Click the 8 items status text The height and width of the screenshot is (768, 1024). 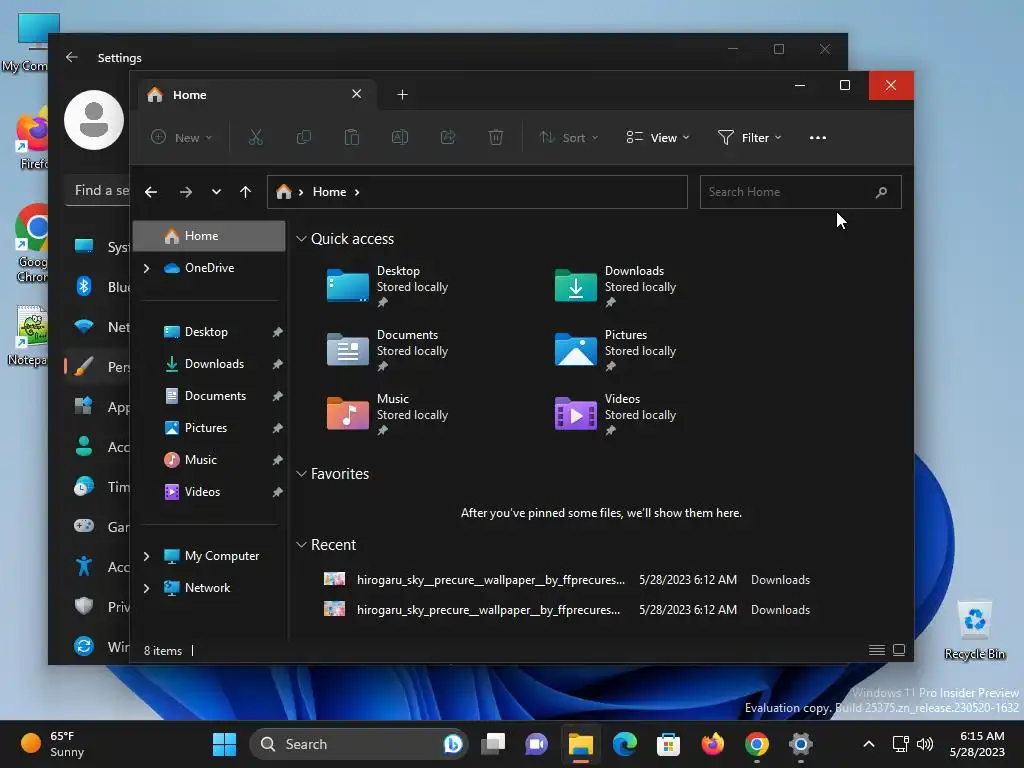(x=163, y=651)
